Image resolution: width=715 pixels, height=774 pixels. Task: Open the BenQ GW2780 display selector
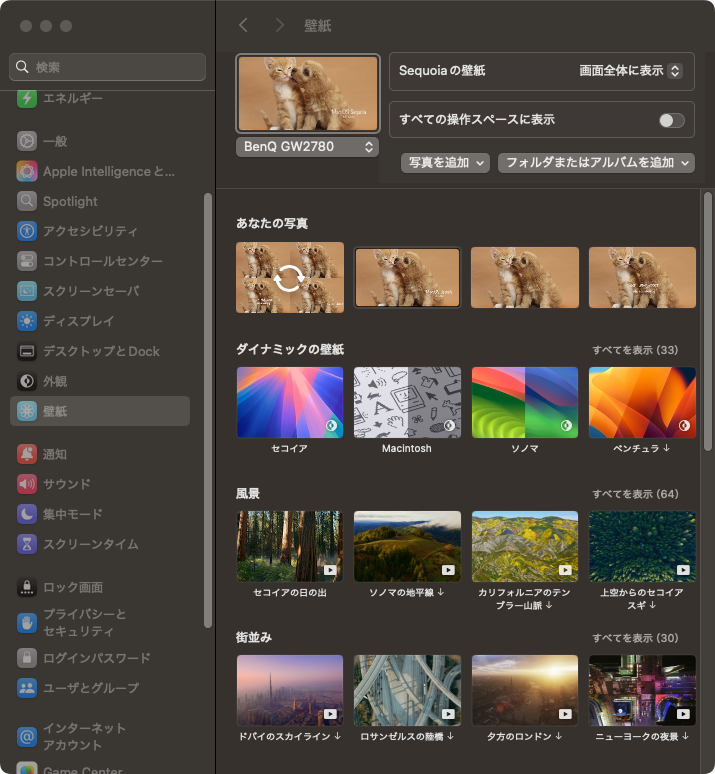click(308, 147)
